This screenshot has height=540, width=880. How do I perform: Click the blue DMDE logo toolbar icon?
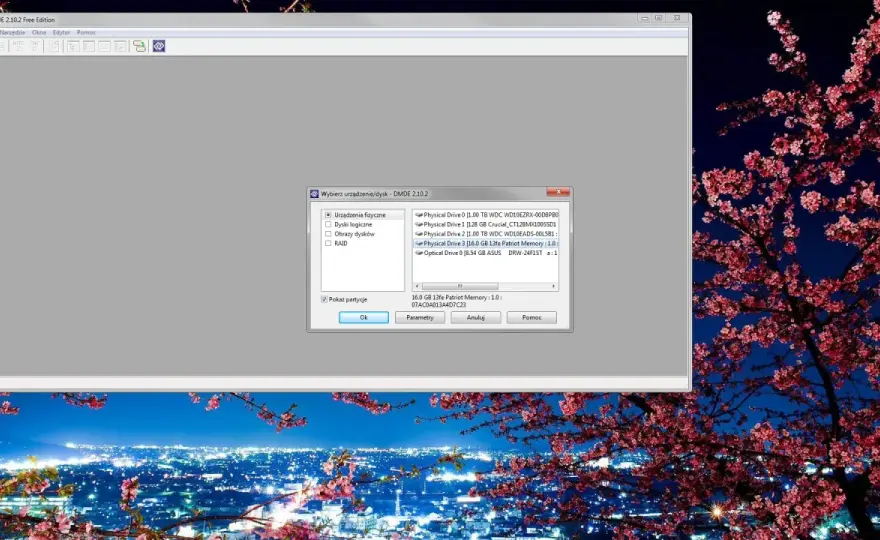(159, 46)
